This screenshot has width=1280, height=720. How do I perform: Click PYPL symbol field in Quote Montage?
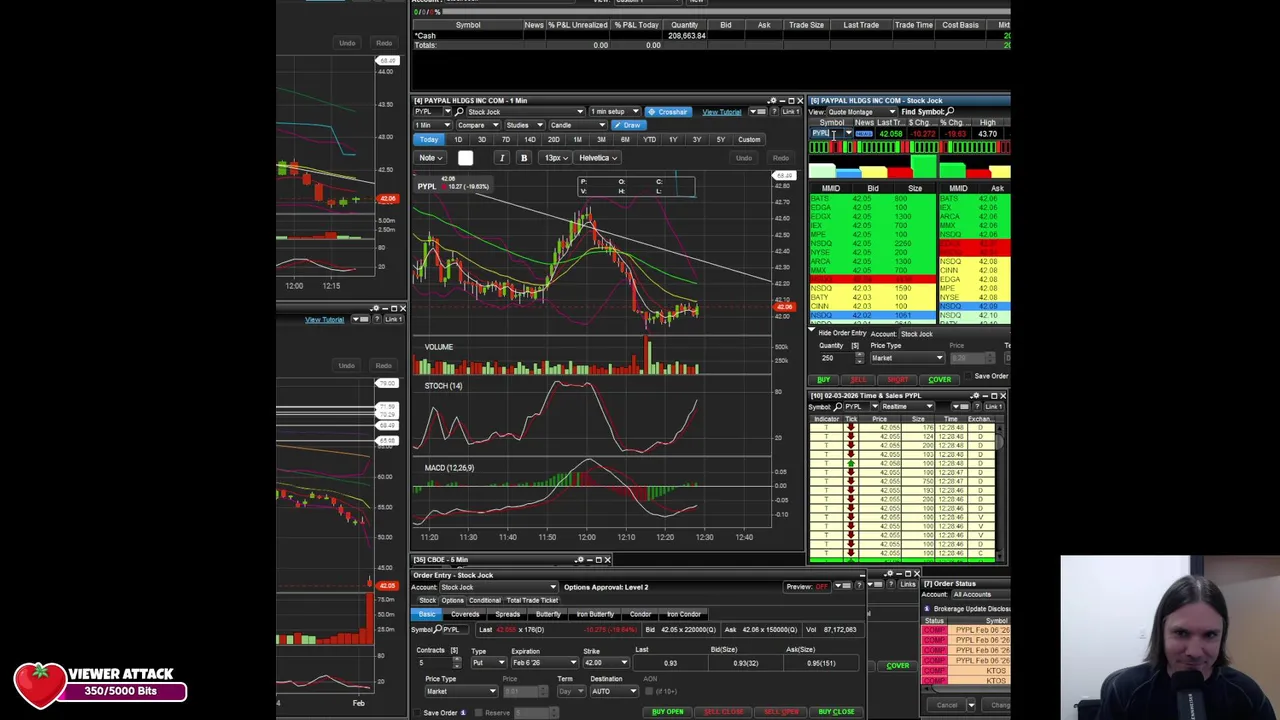point(824,134)
